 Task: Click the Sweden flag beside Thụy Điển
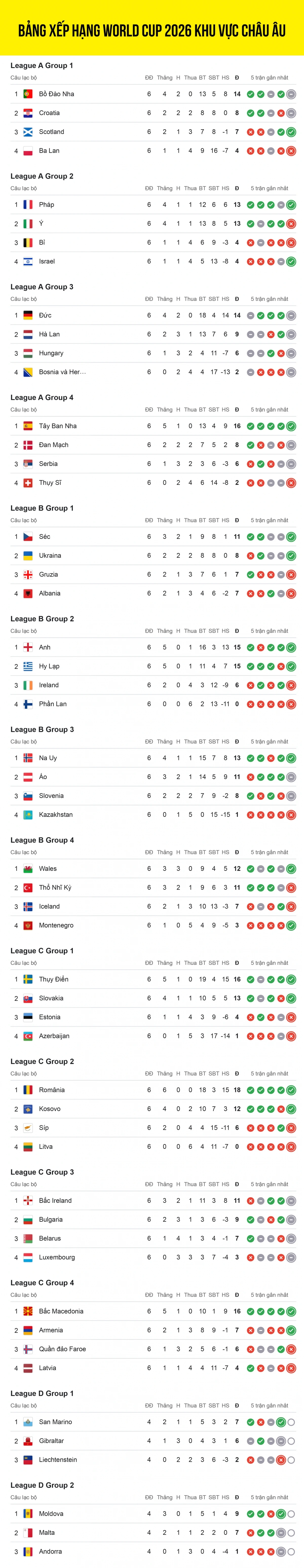click(x=28, y=979)
